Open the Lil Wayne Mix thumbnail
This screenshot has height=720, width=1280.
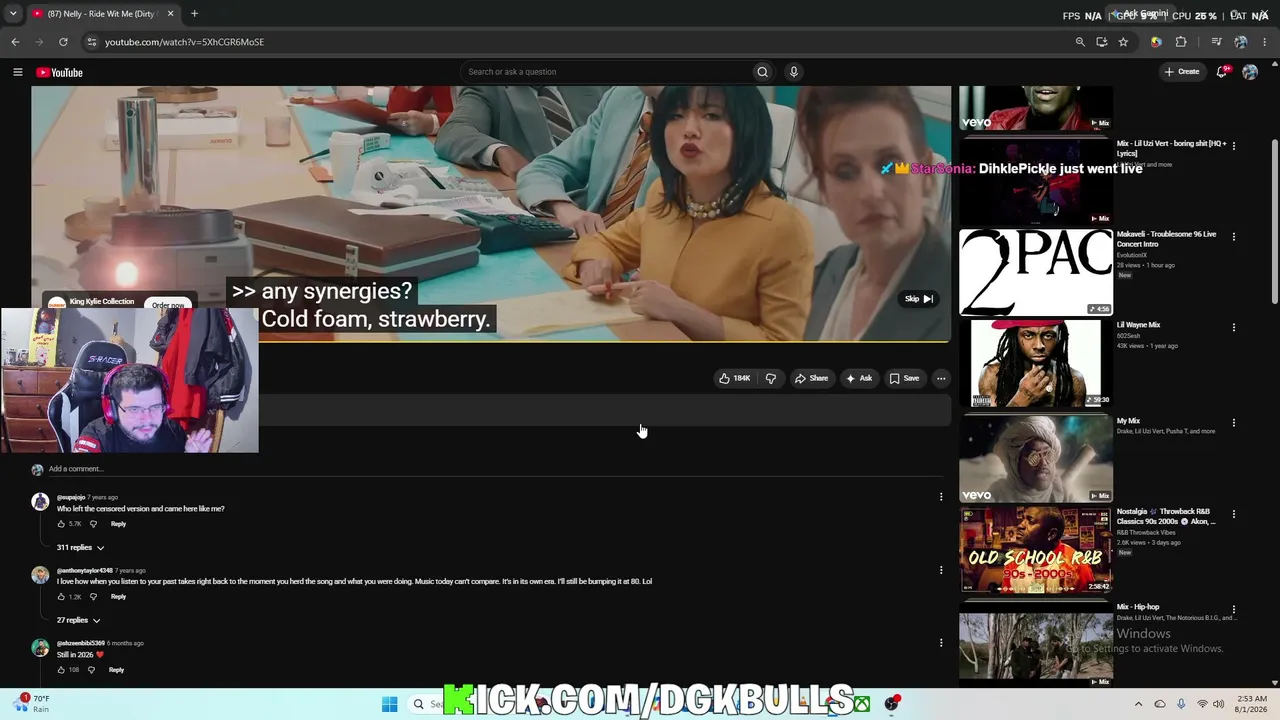pyautogui.click(x=1035, y=364)
